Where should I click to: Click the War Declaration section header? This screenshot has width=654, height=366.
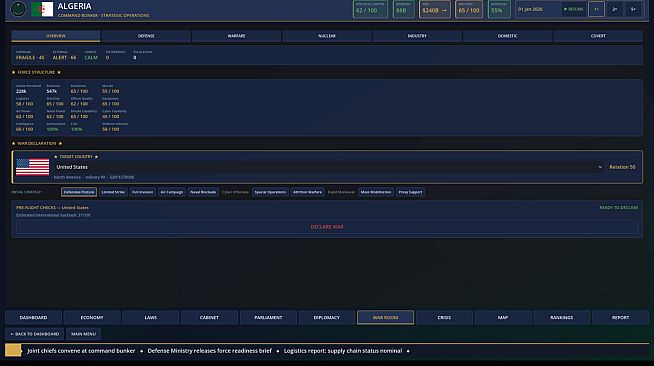(37, 143)
